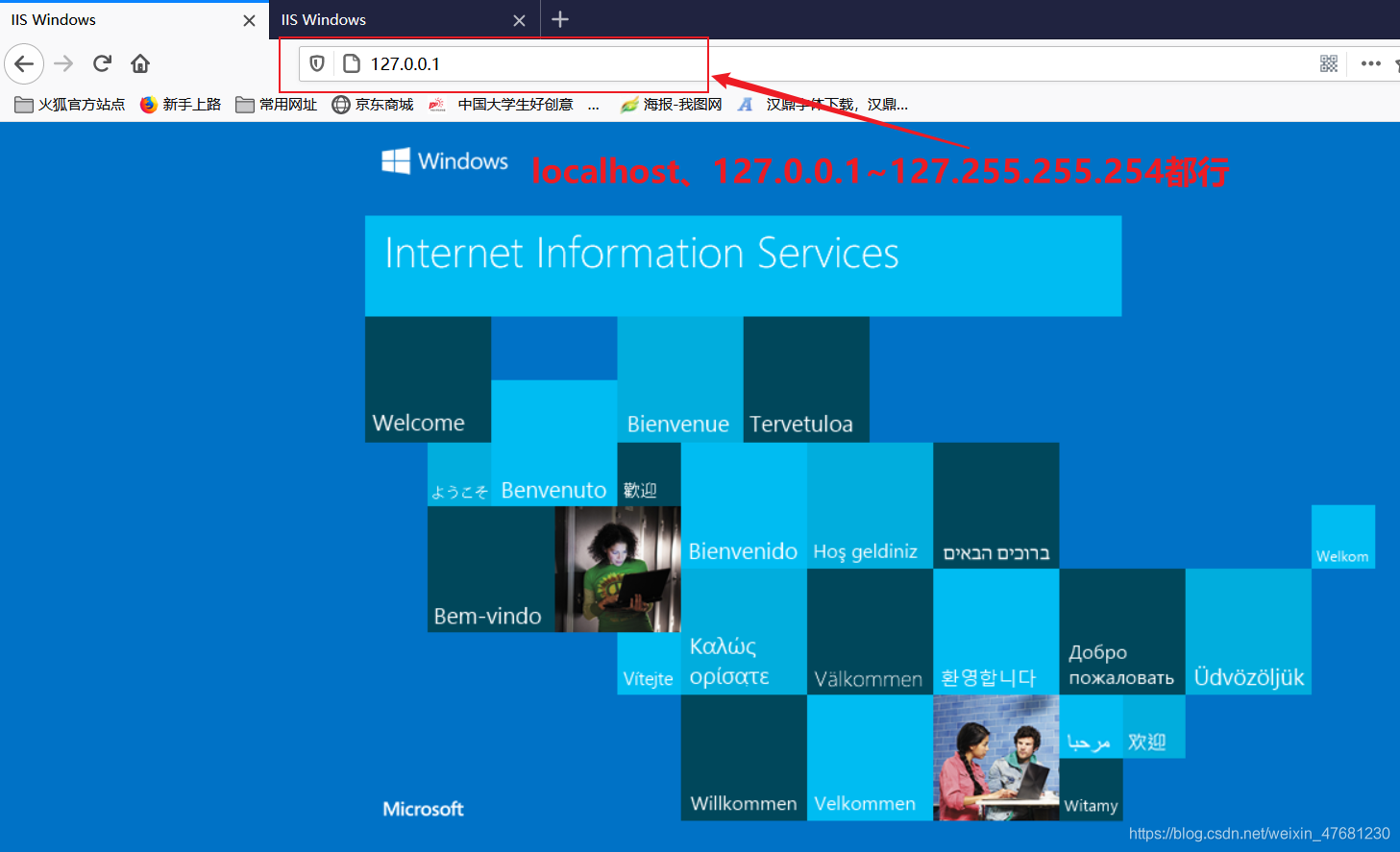Open the 火狐官方站点 bookmark folder
1400x852 pixels.
[69, 105]
